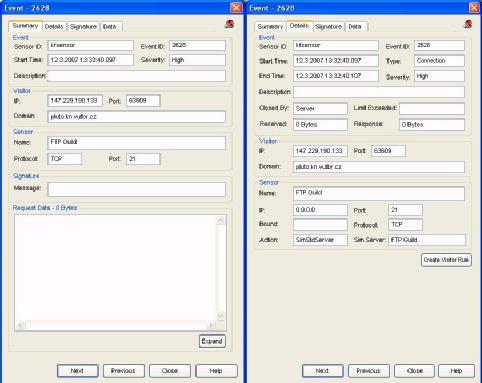Image resolution: width=482 pixels, height=383 pixels.
Task: Open Data tab in right Event window
Action: coord(355,27)
